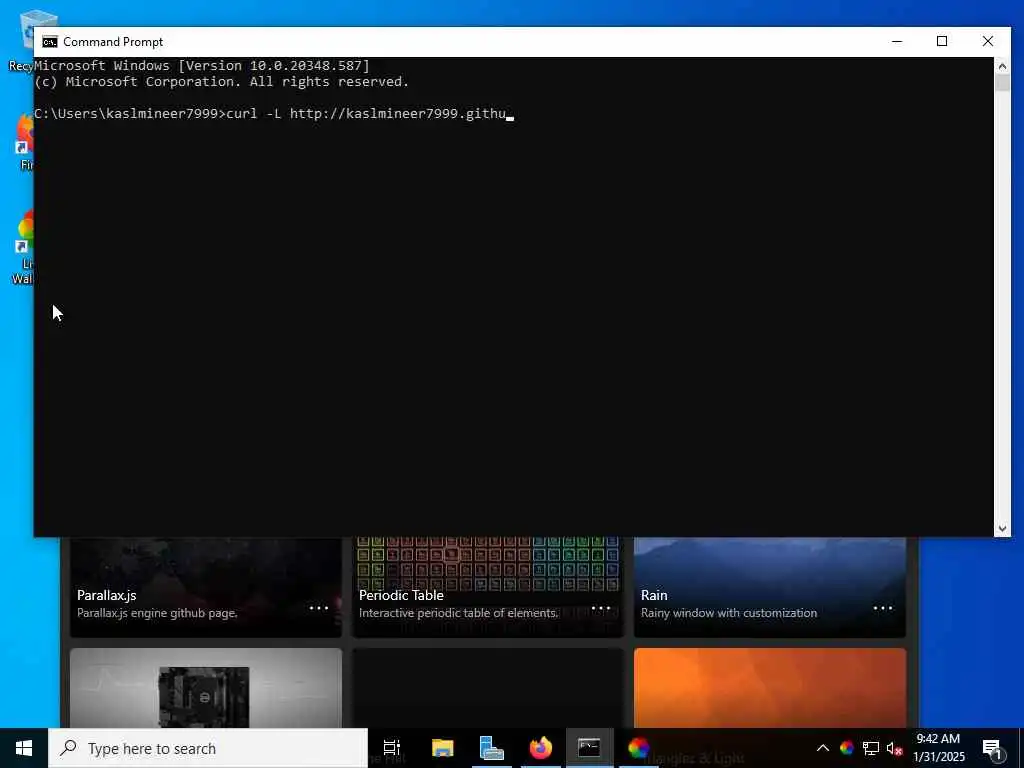Open the Windows Start menu
This screenshot has width=1024, height=768.
(24, 748)
